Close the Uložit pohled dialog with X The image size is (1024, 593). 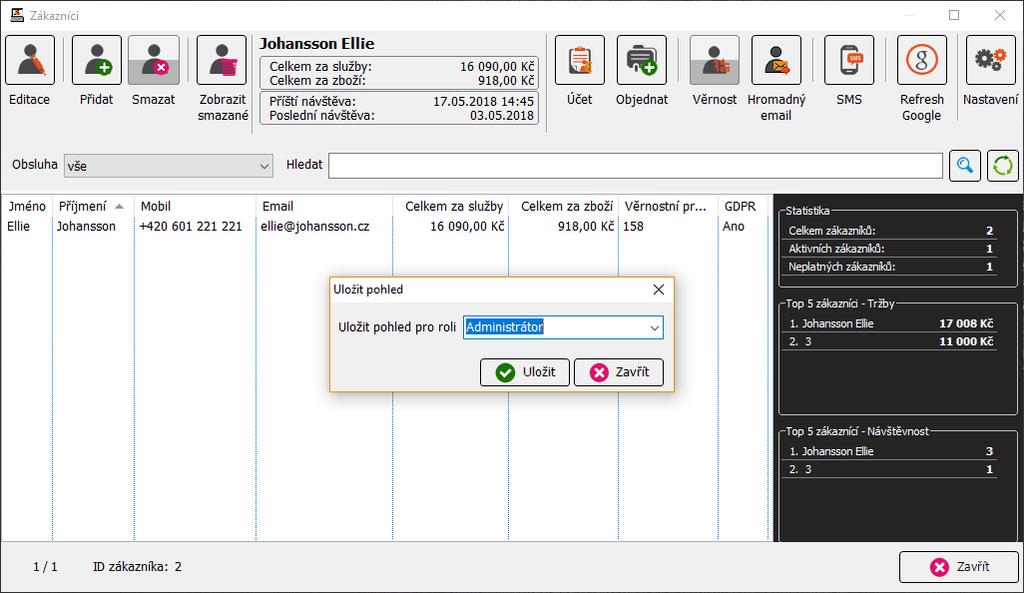click(x=658, y=289)
